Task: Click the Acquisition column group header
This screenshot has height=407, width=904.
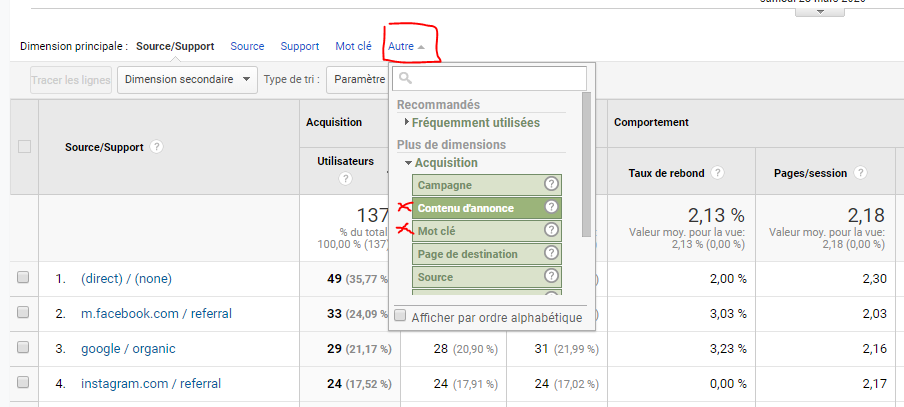Action: pyautogui.click(x=334, y=122)
